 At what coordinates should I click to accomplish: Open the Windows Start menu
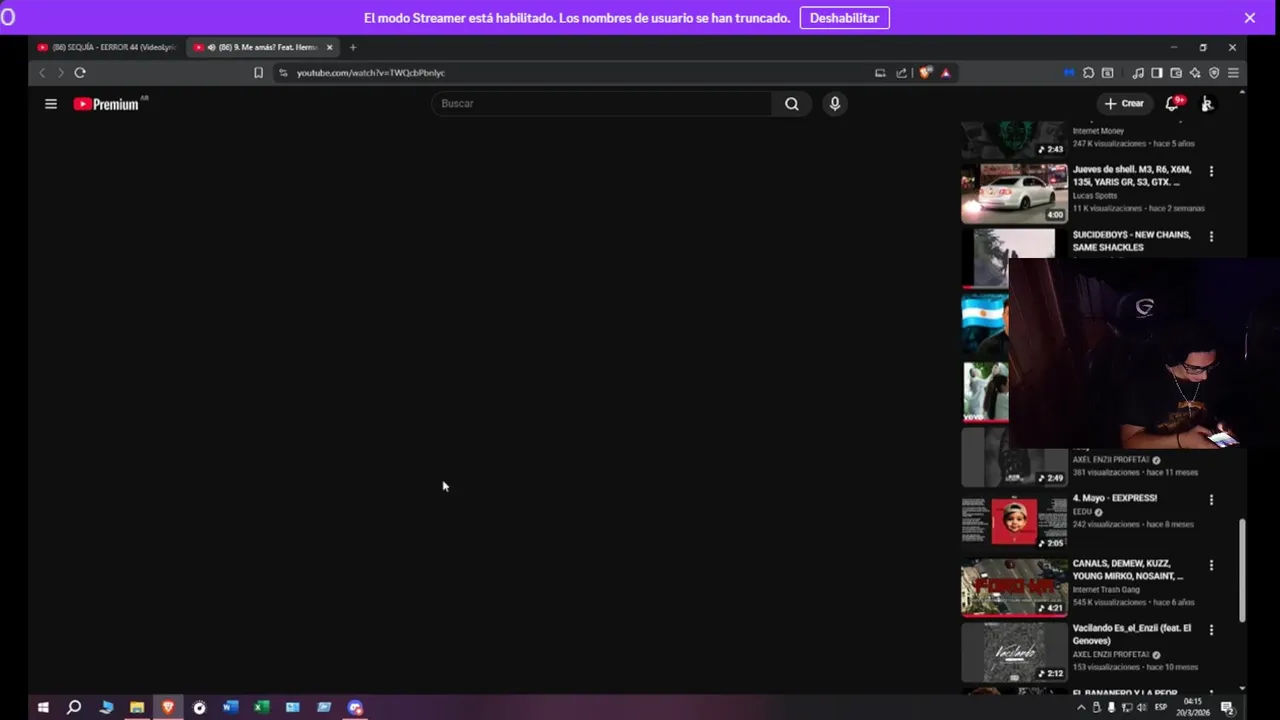[43, 708]
